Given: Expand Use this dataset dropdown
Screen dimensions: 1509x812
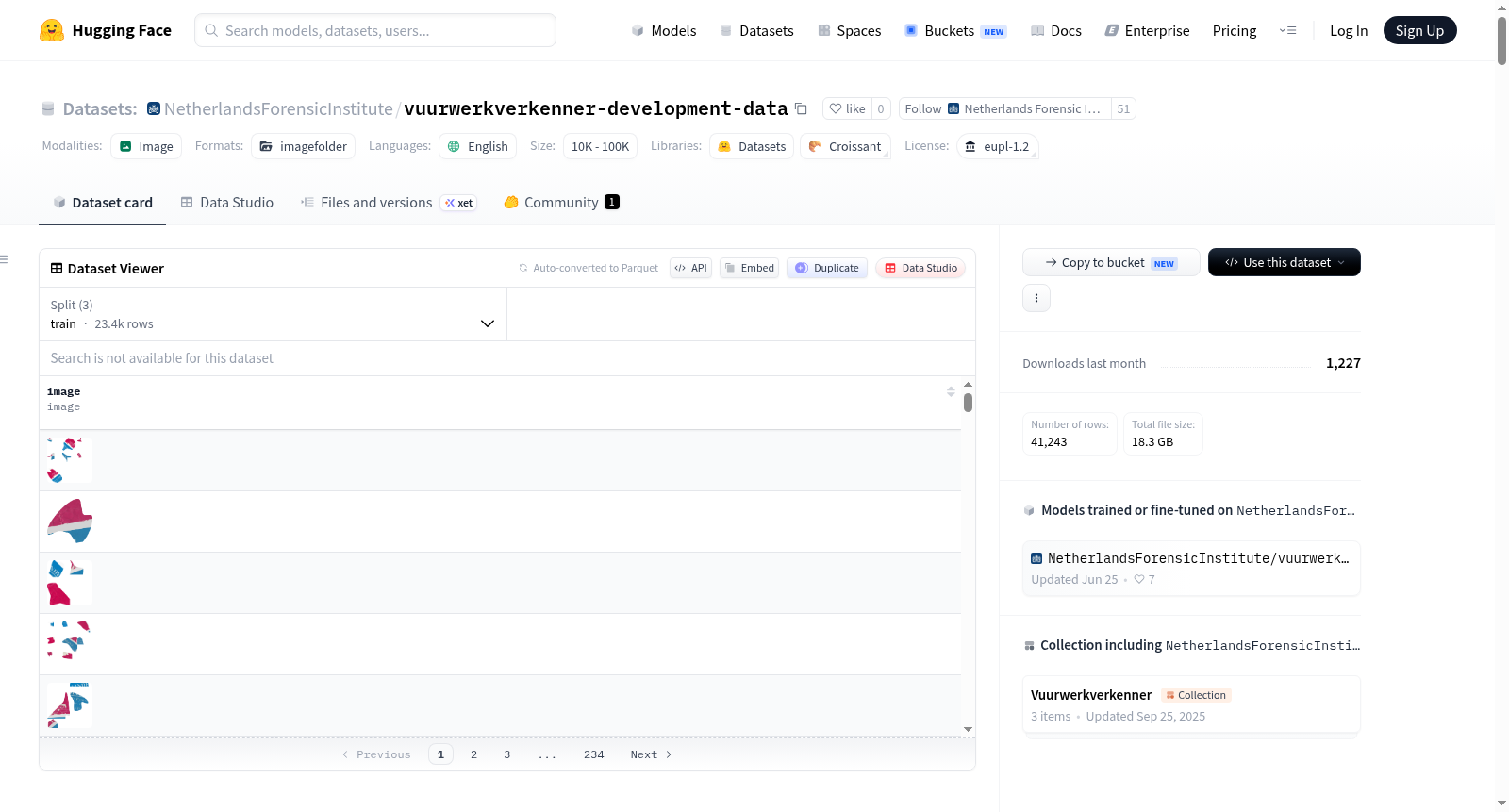Looking at the screenshot, I should tap(1284, 262).
